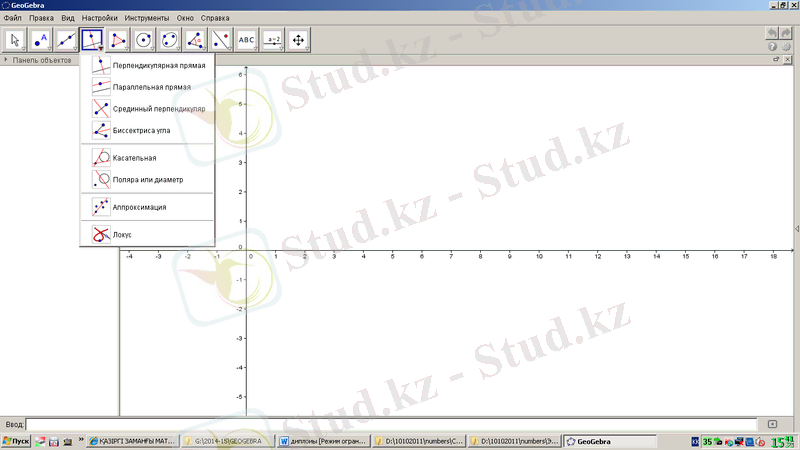Select the Slider a=2 tool

[x=272, y=40]
